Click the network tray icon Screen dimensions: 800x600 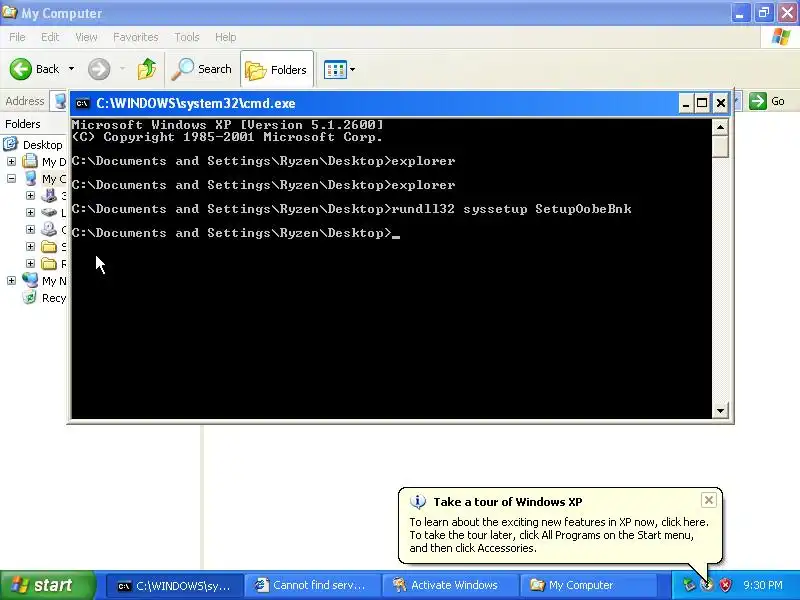[x=689, y=585]
